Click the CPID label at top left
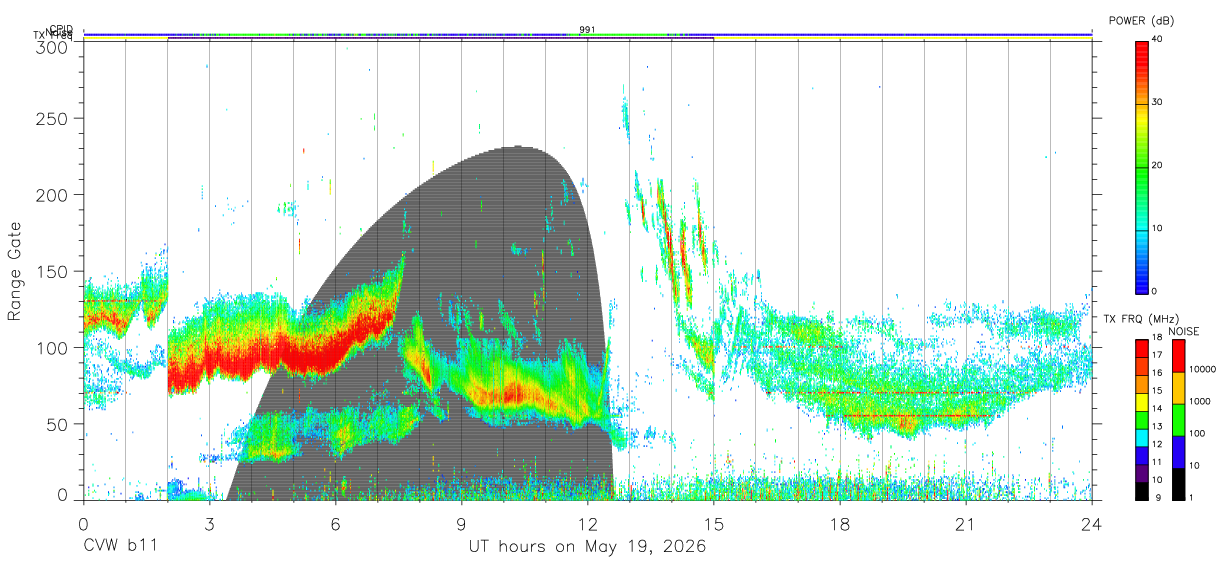This screenshot has width=1228, height=567. tap(60, 29)
